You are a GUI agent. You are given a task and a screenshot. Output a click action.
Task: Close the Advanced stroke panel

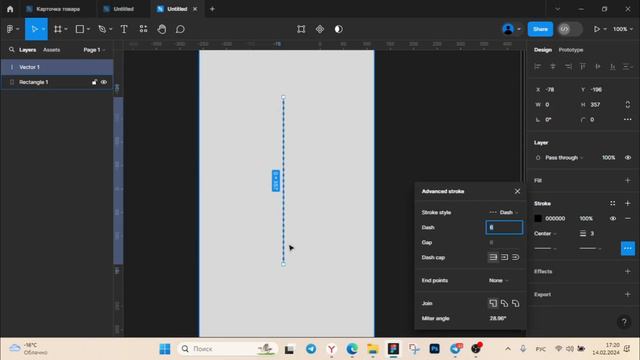coord(517,191)
